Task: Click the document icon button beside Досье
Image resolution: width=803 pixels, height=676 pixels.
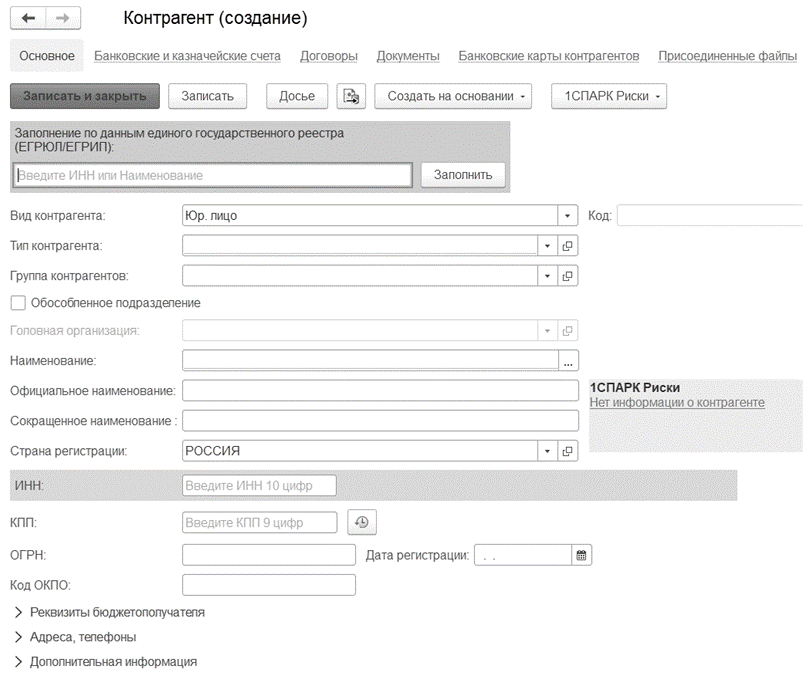Action: coord(351,96)
